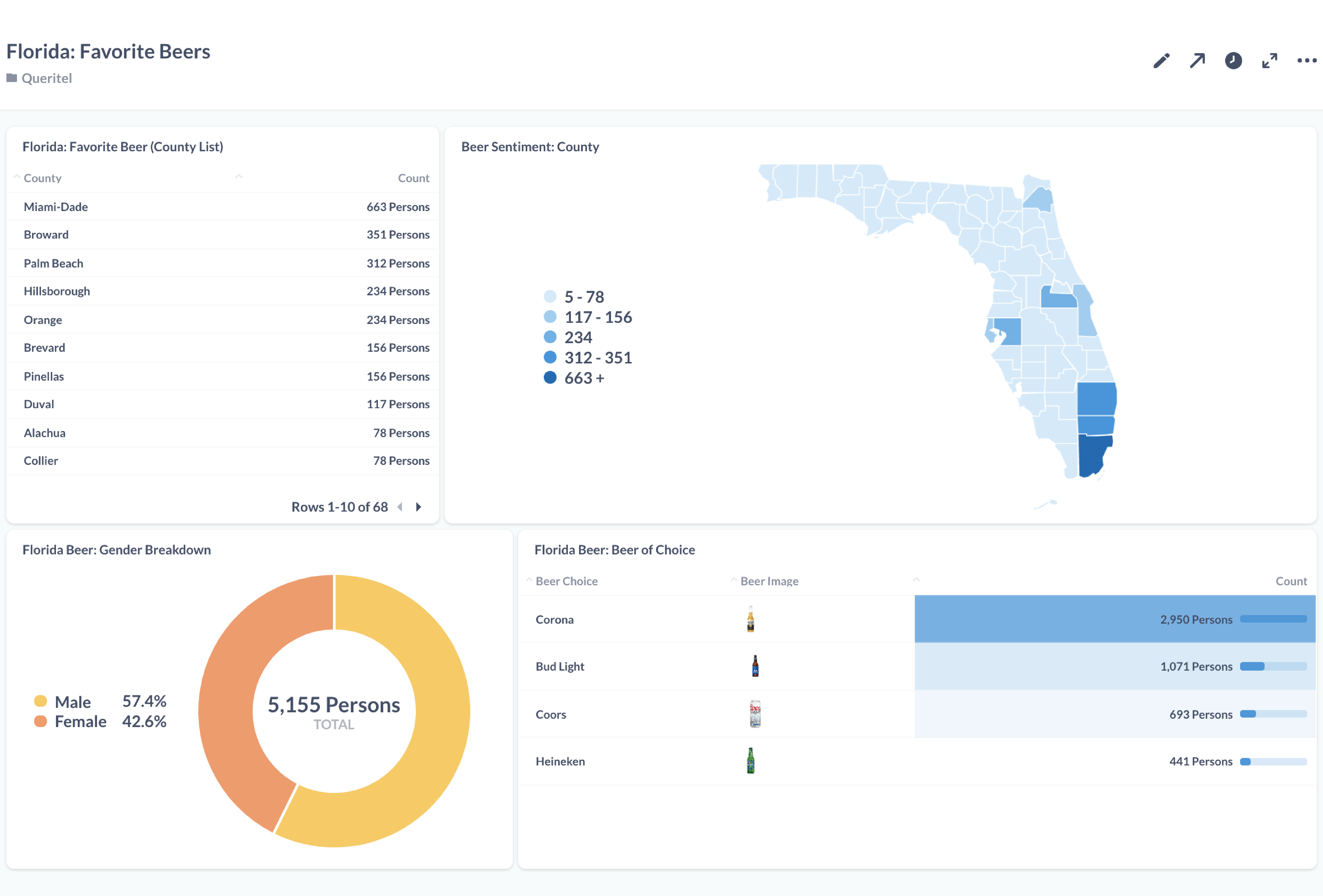1323x896 pixels.
Task: Enter fullscreen with the expand arrows icon
Action: pyautogui.click(x=1269, y=60)
